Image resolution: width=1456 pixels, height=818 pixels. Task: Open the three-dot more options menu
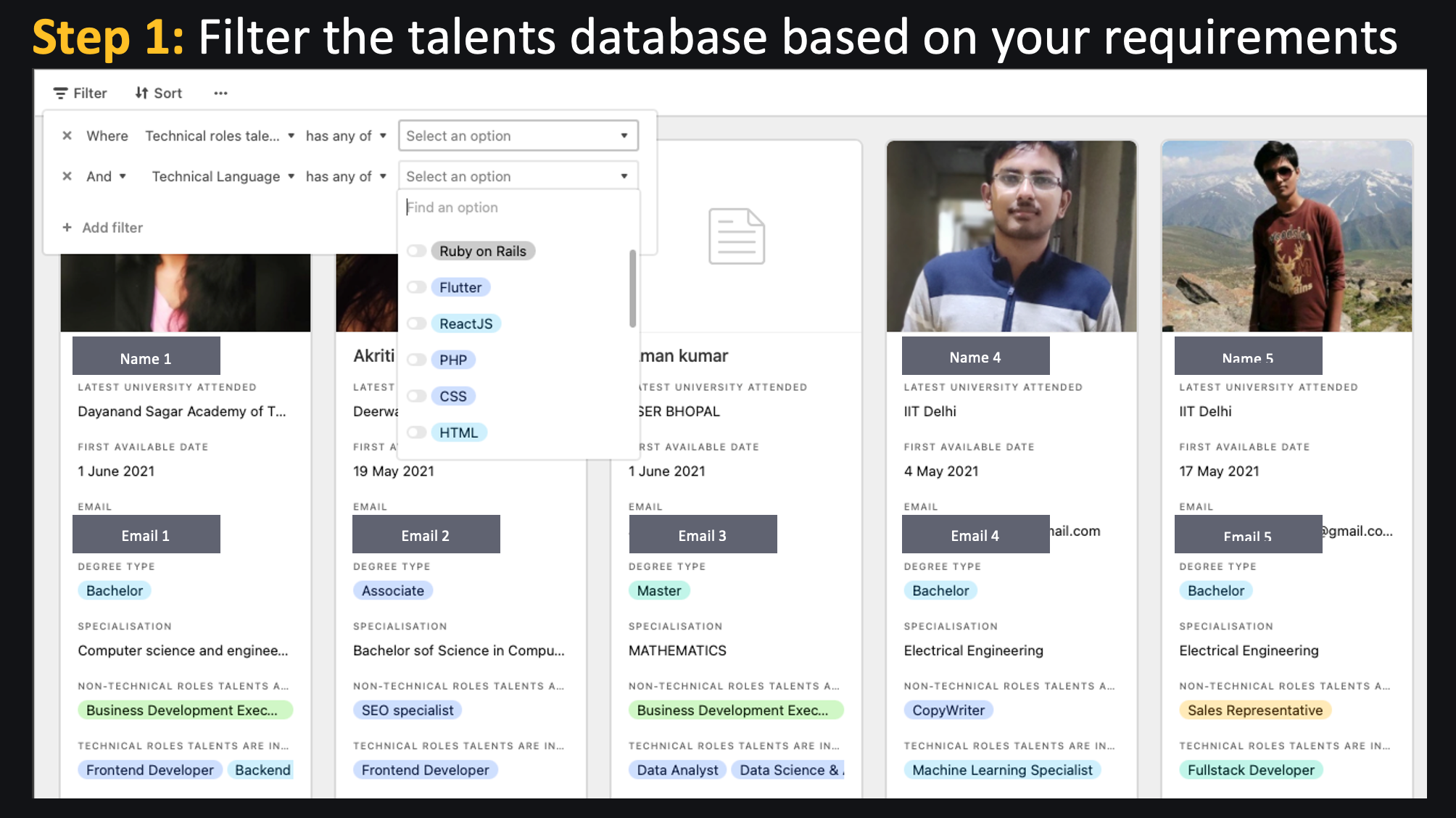click(220, 94)
